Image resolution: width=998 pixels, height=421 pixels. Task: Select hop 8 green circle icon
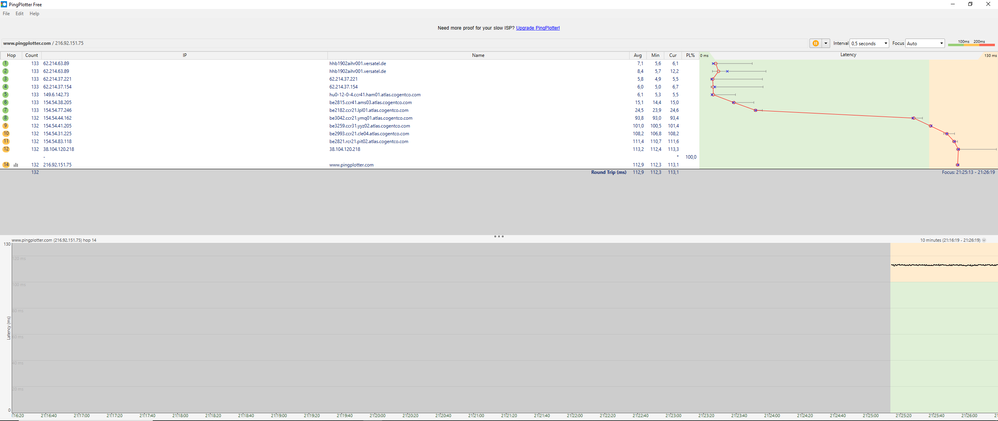[x=6, y=118]
